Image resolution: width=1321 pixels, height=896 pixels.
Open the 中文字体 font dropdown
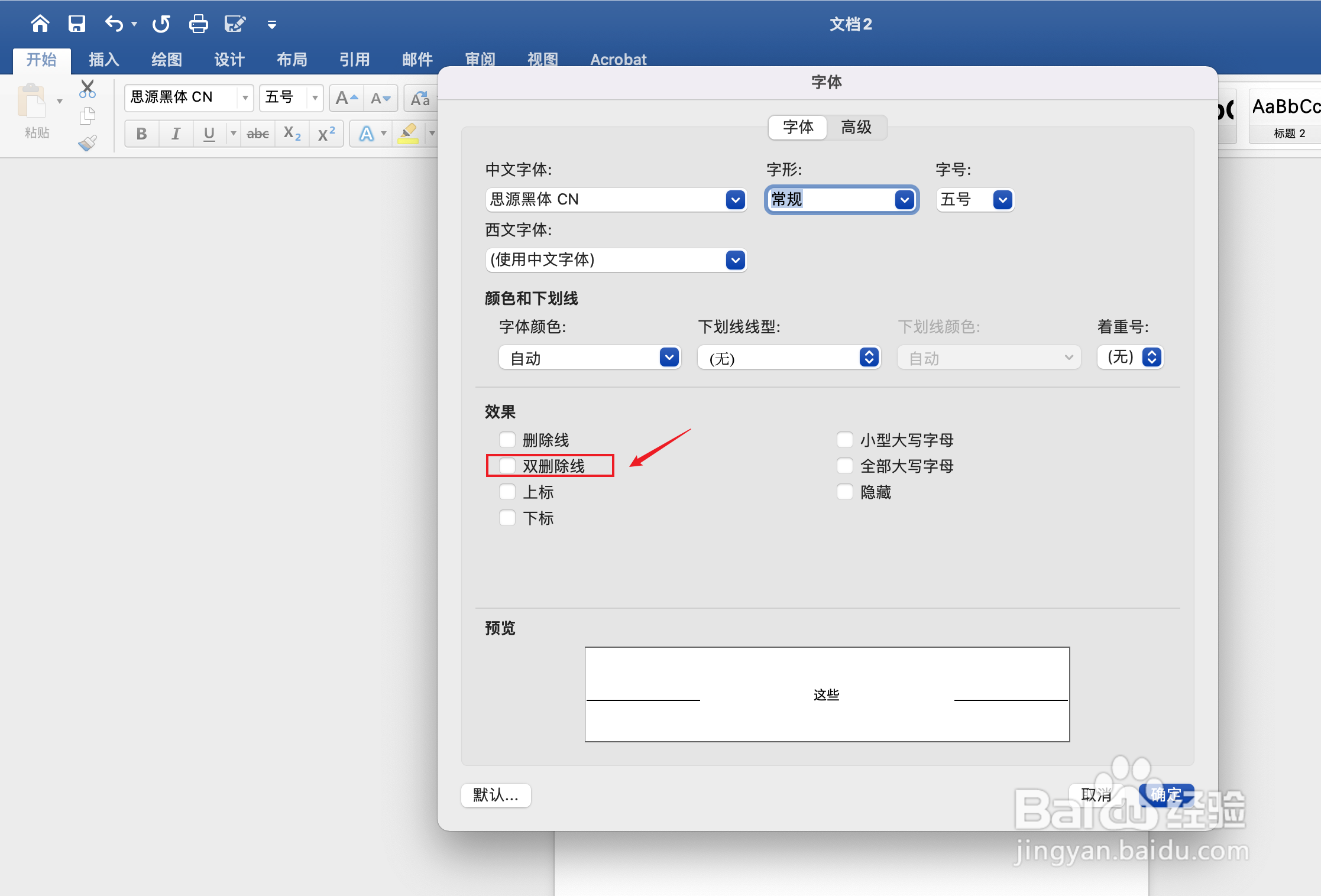(735, 200)
